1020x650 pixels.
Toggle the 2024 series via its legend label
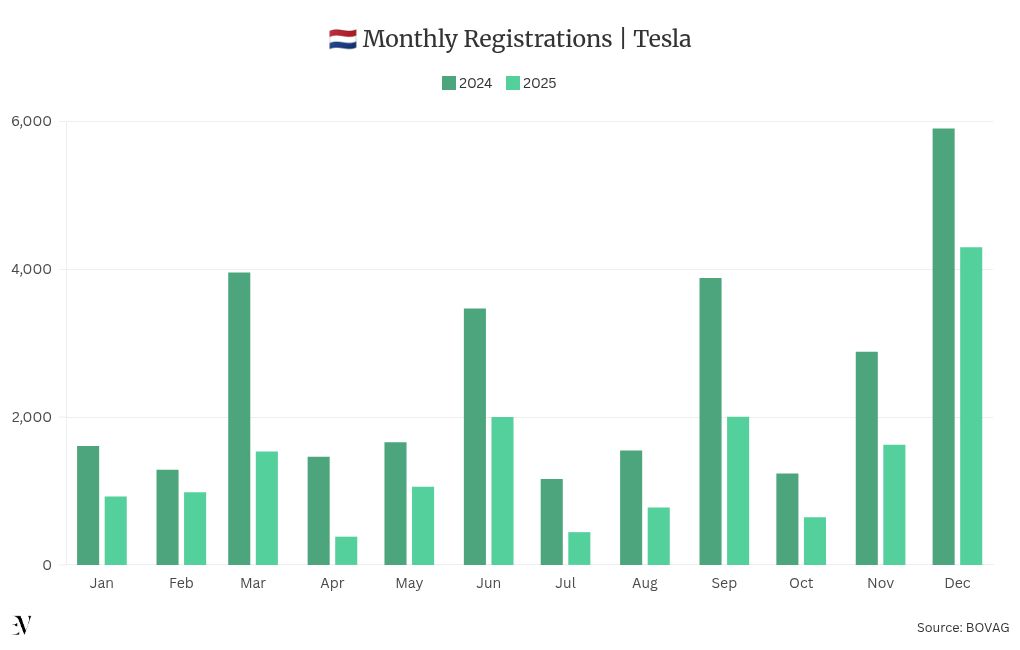click(x=475, y=83)
